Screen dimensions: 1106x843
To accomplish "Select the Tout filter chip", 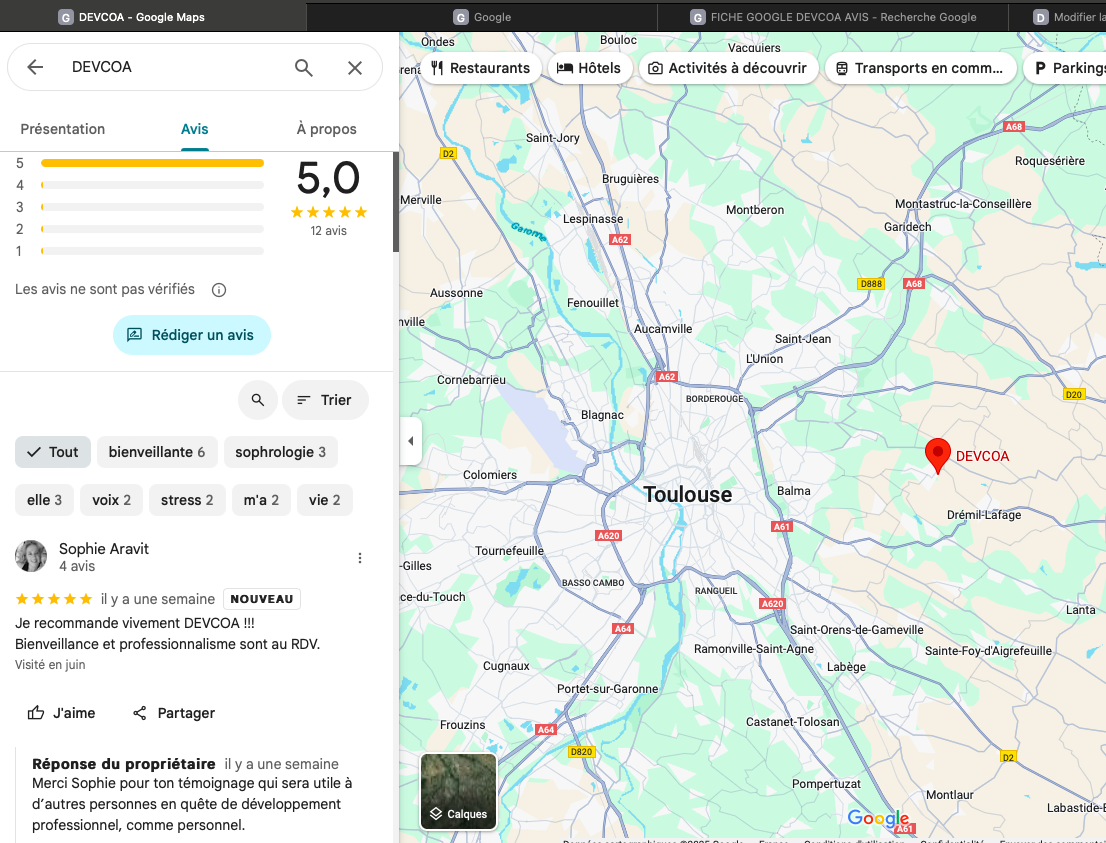I will [x=53, y=452].
